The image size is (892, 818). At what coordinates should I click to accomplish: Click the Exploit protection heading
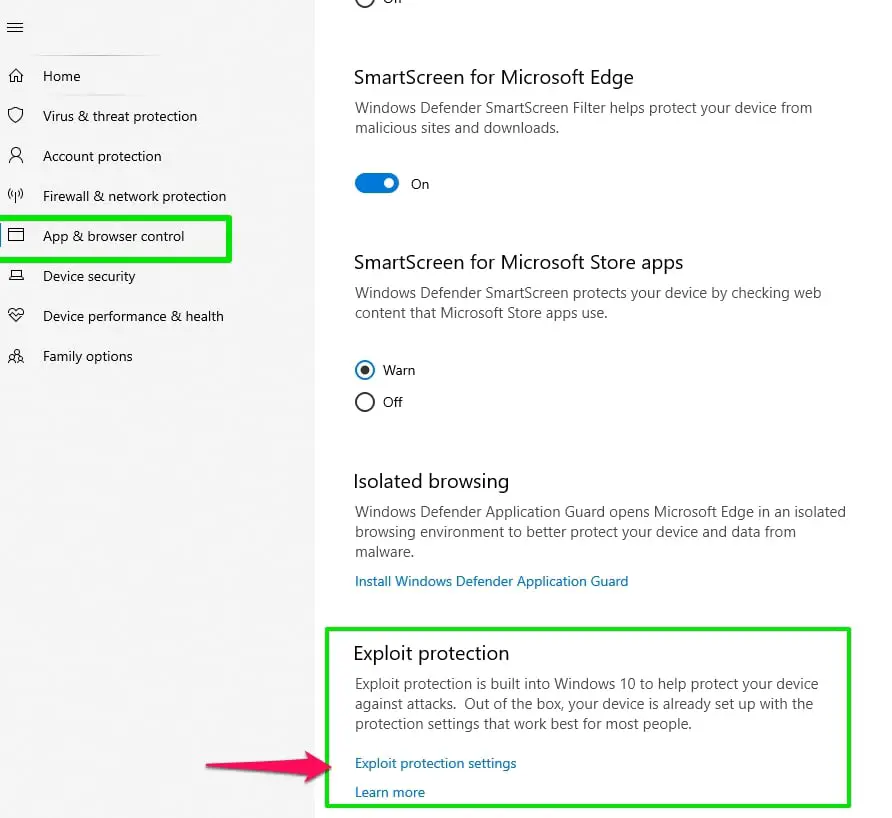click(431, 654)
